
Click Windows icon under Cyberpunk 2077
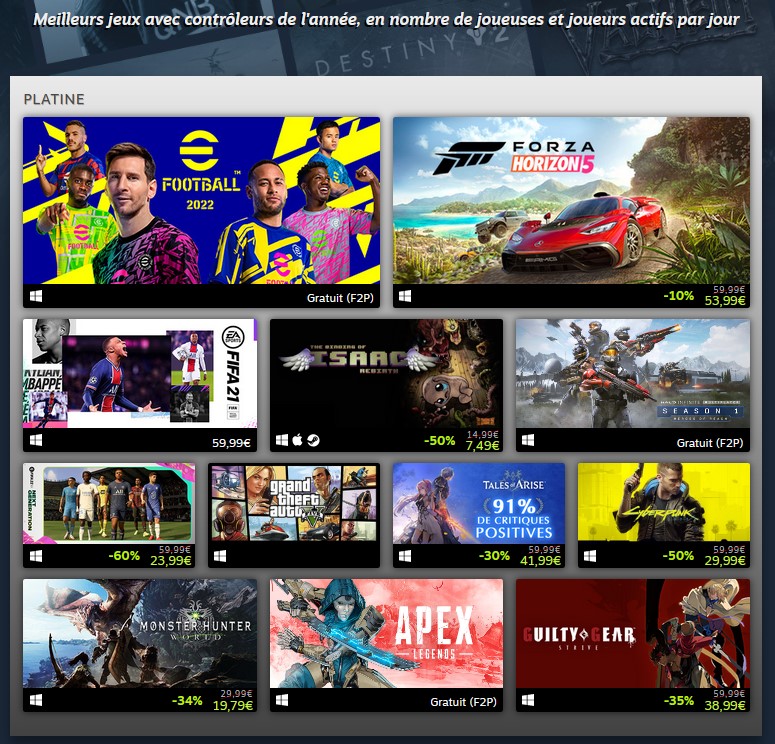590,556
